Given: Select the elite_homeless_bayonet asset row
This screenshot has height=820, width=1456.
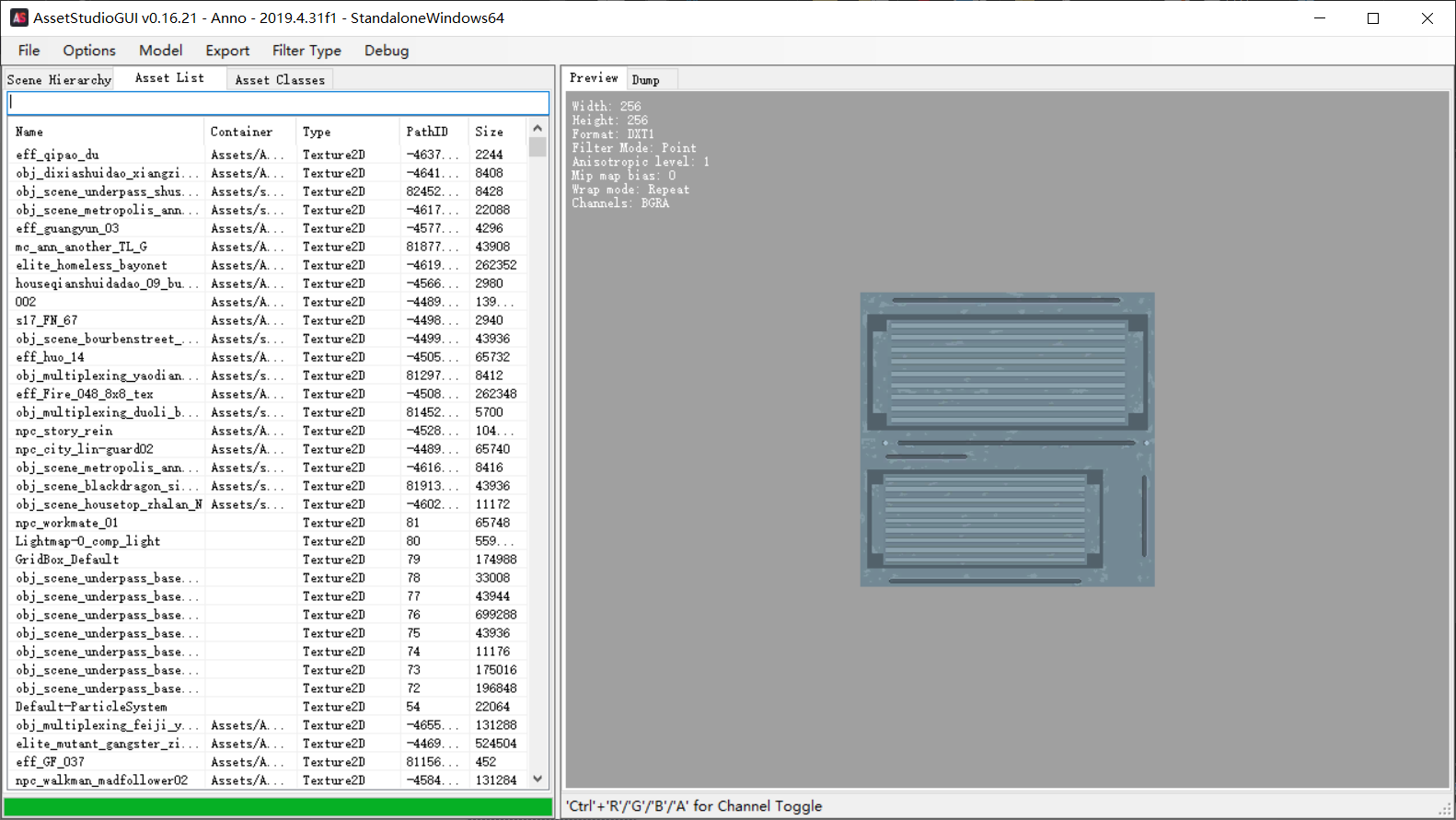Looking at the screenshot, I should (267, 265).
